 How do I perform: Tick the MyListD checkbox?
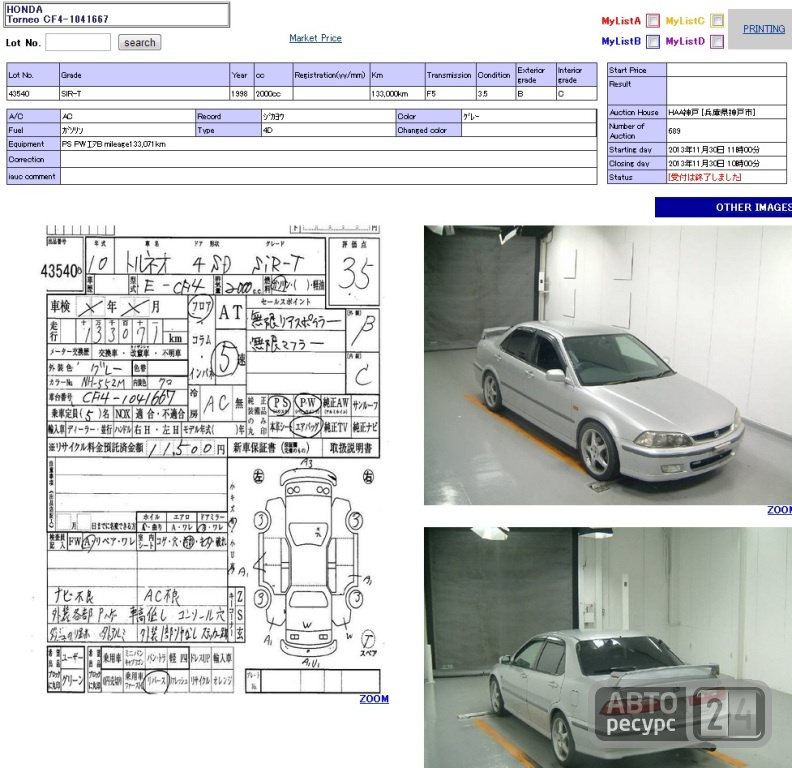717,41
